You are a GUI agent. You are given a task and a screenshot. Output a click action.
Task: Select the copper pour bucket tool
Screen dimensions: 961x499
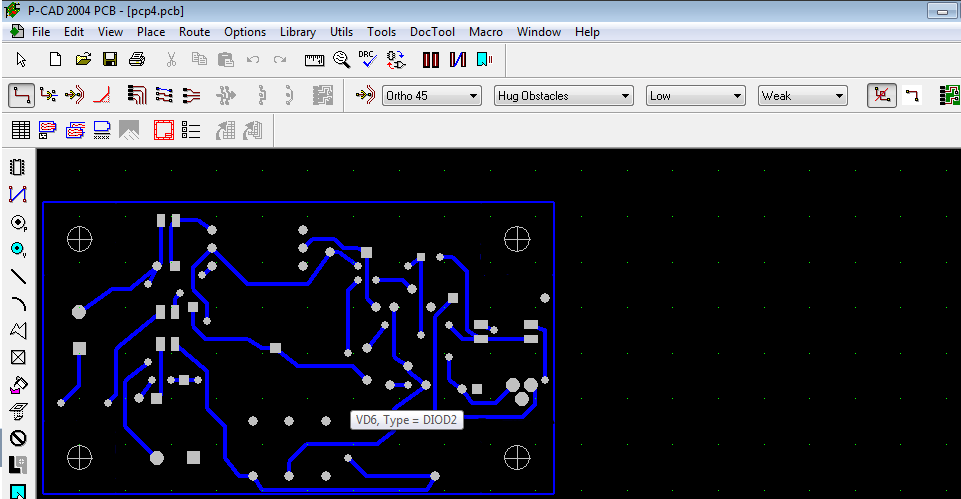point(18,384)
